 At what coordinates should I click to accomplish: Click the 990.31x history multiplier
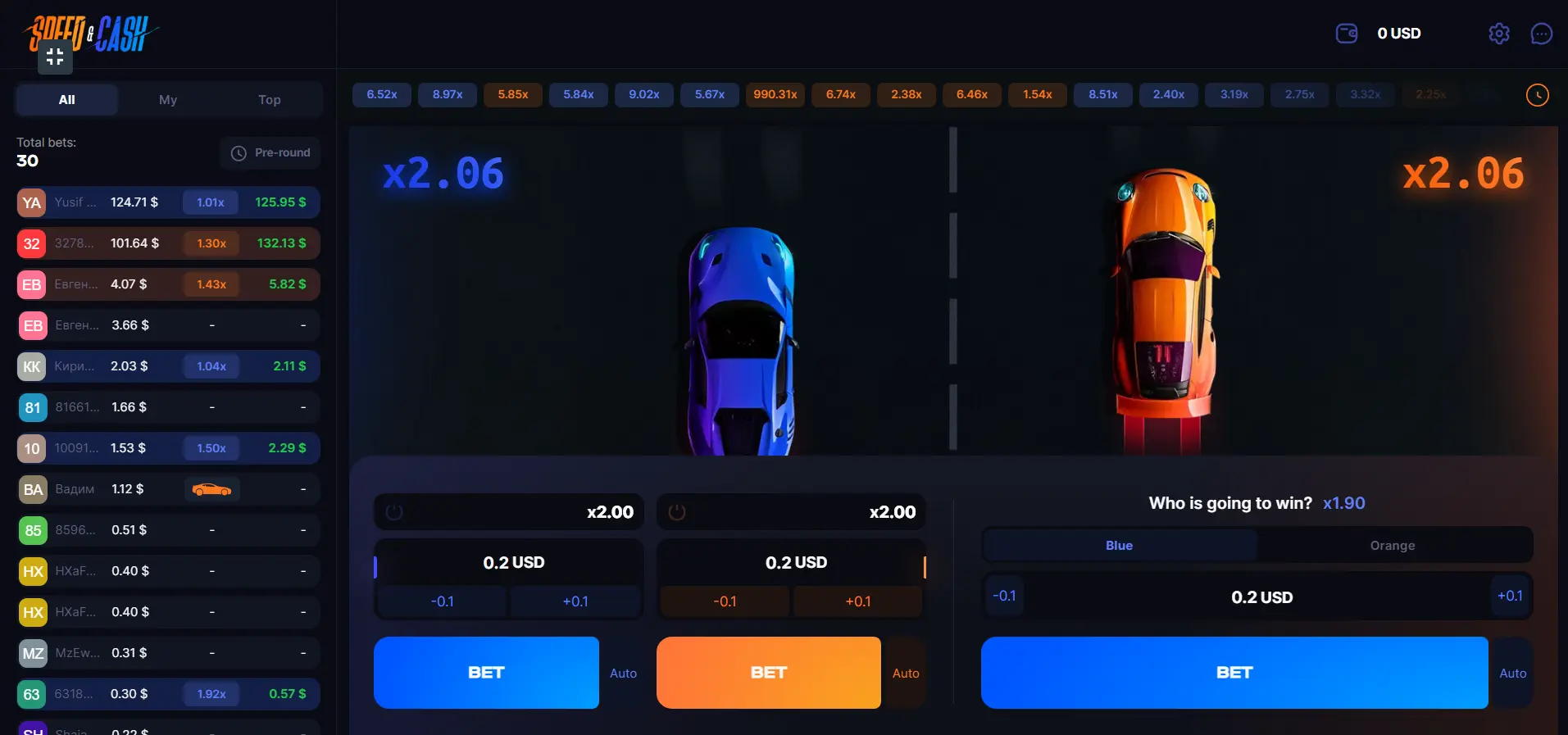coord(775,95)
